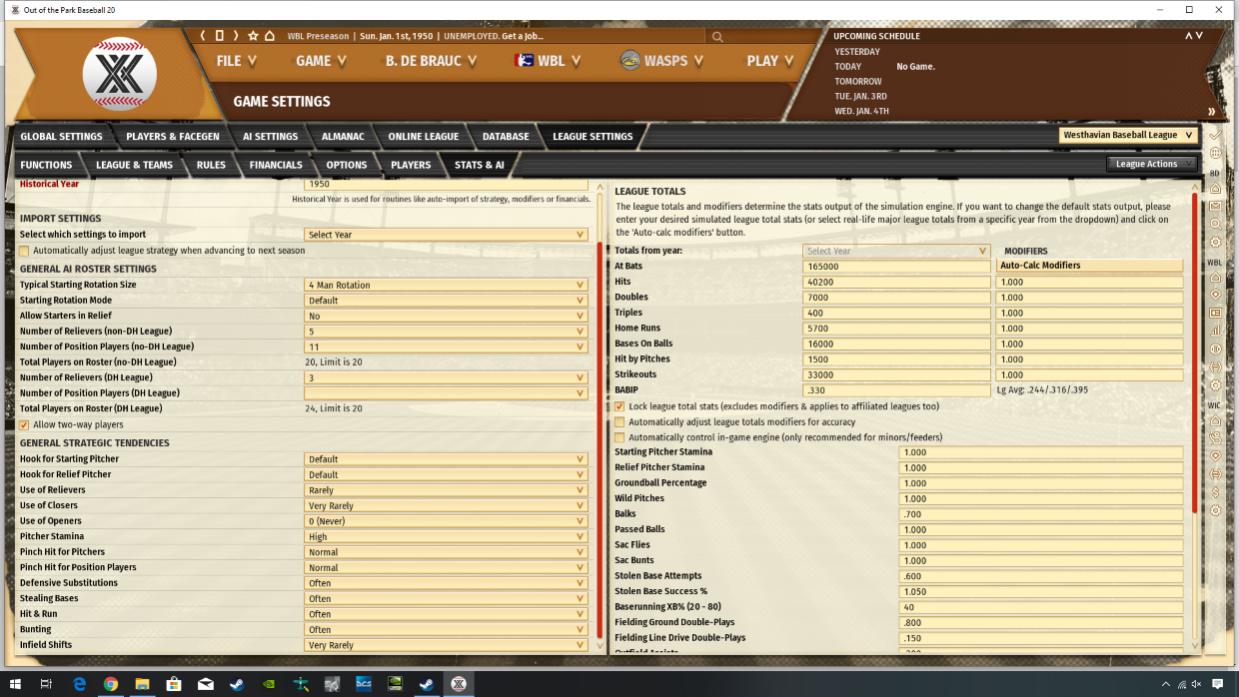Uncheck the Allow two-way players checkbox
The height and width of the screenshot is (697, 1239).
(22, 424)
